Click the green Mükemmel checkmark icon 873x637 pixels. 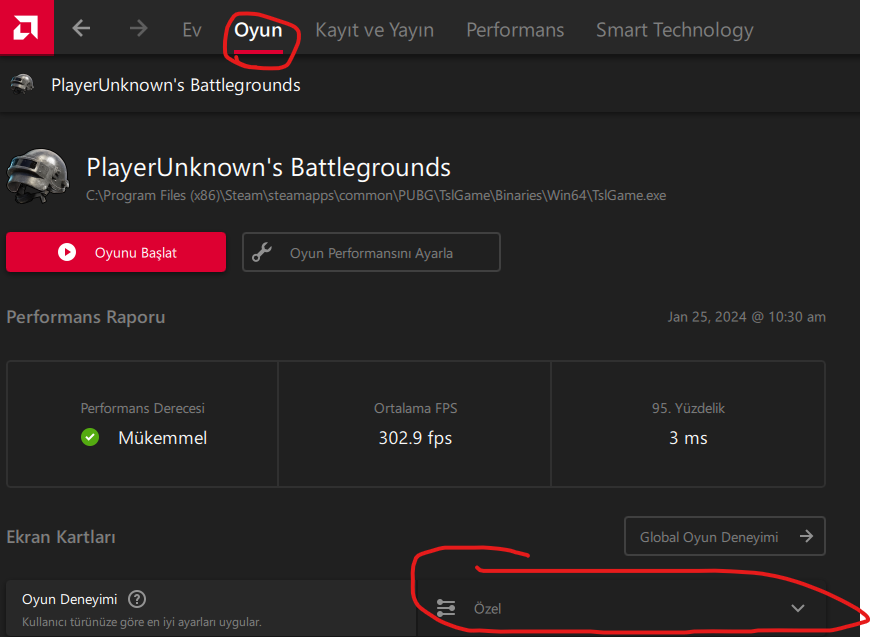point(90,437)
